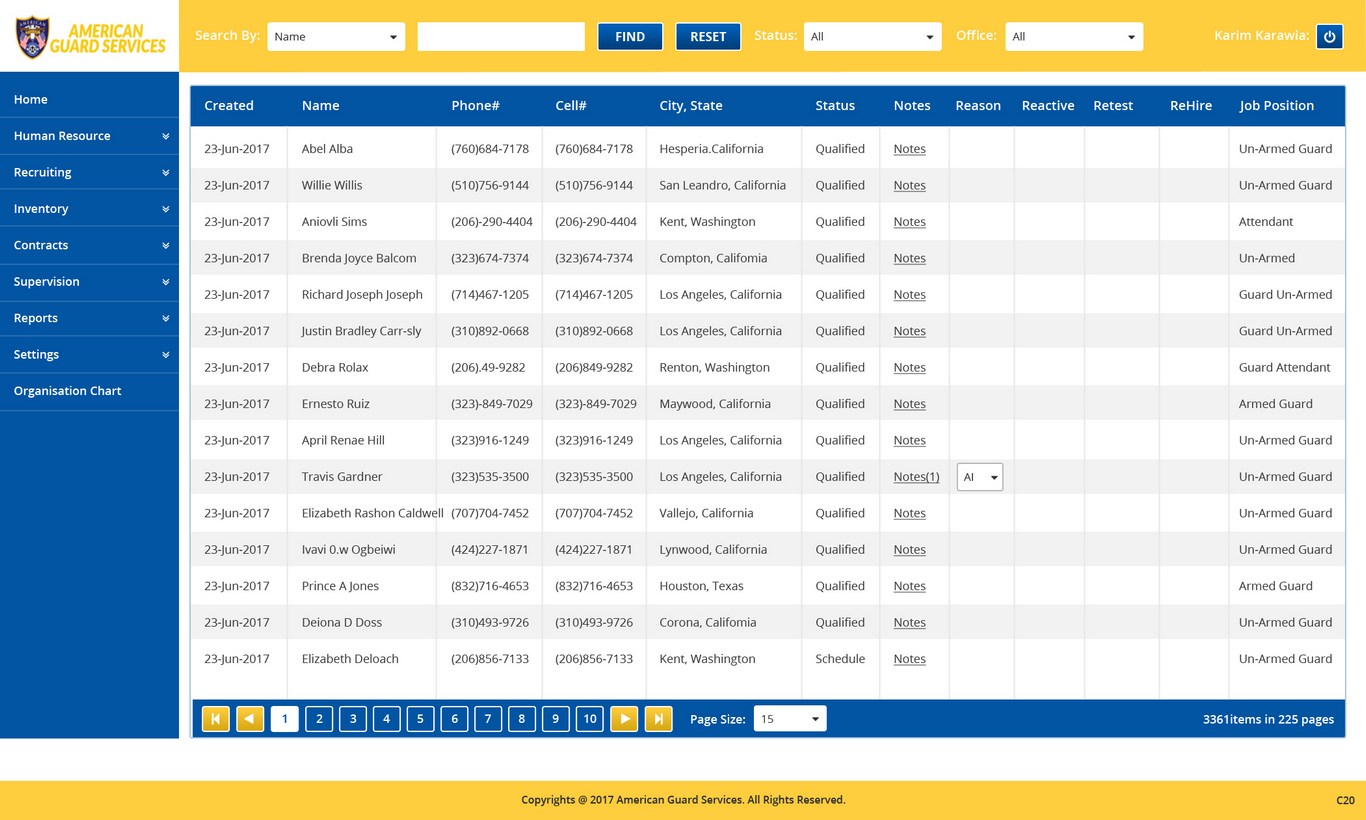Jump to last page icon
Image resolution: width=1366 pixels, height=820 pixels.
click(x=658, y=718)
